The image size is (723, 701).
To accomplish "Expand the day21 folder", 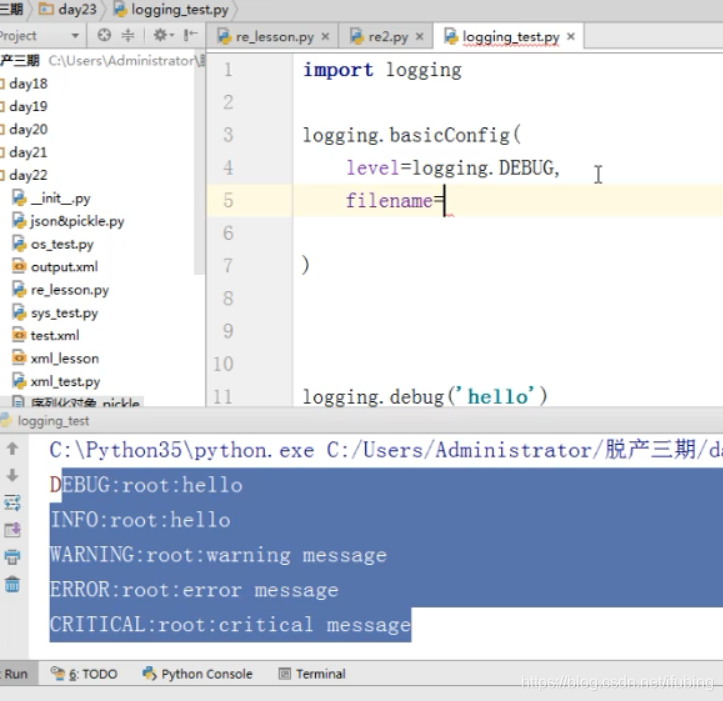I will [x=24, y=152].
